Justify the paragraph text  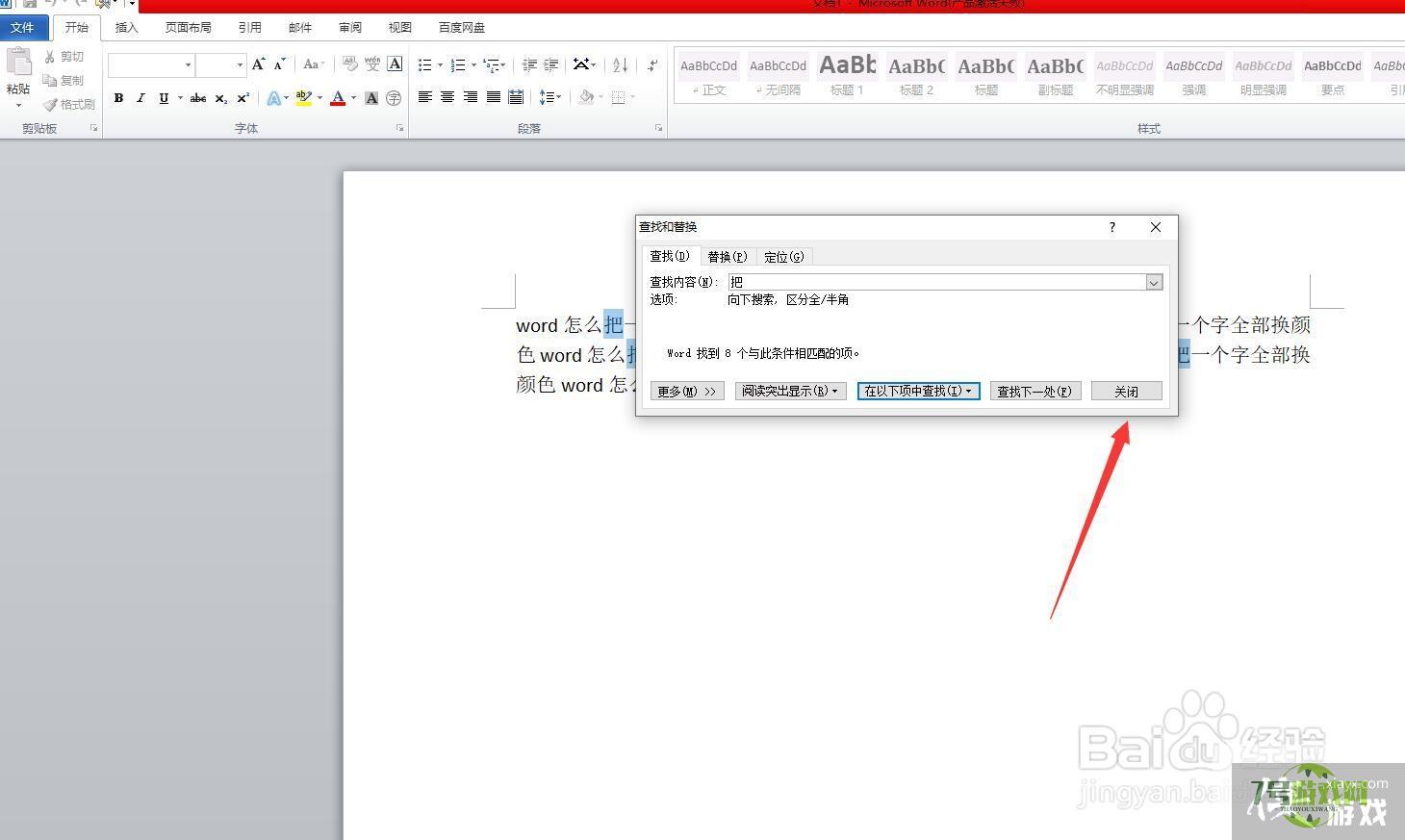pyautogui.click(x=494, y=97)
